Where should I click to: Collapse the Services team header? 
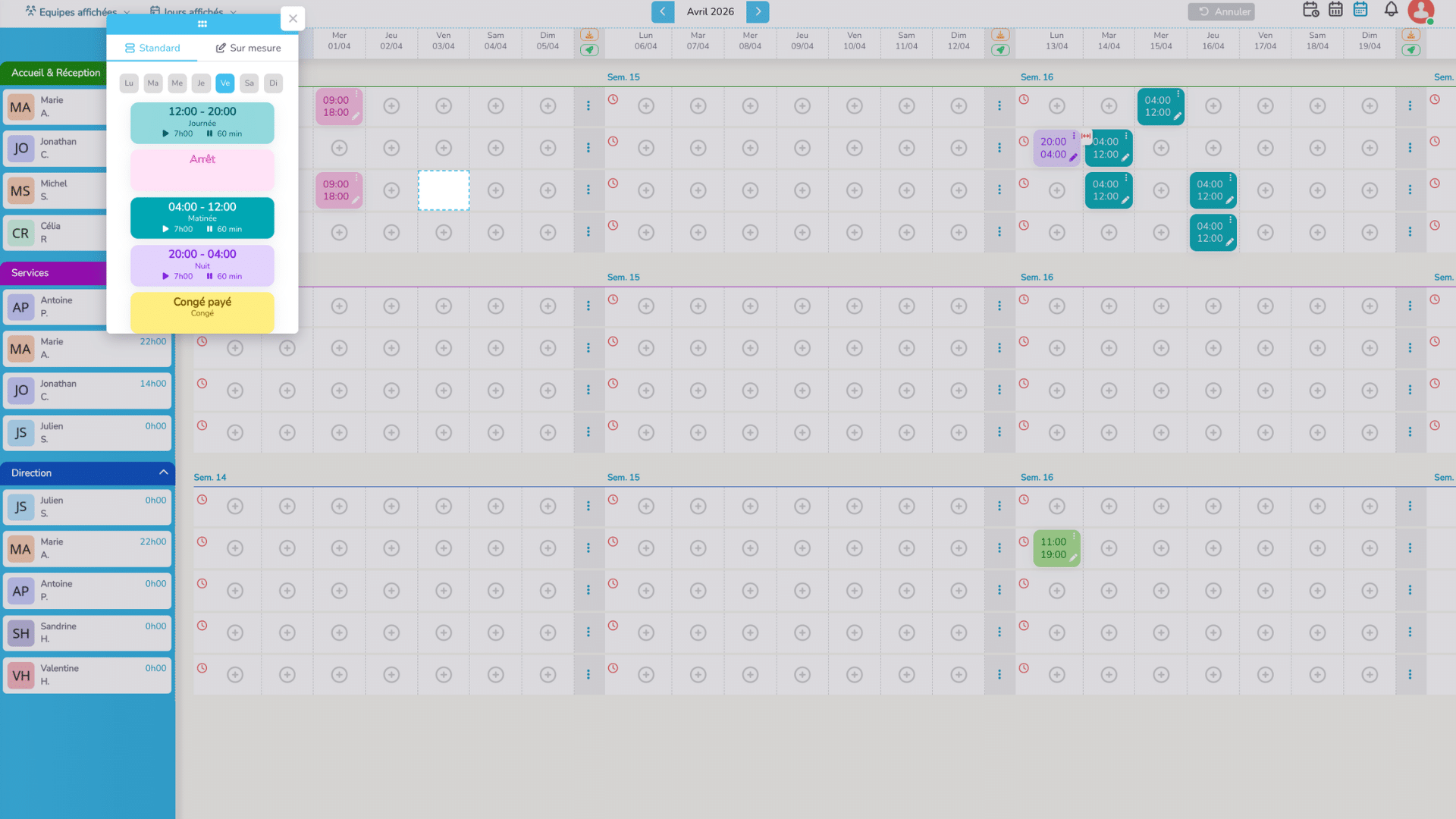[x=55, y=273]
